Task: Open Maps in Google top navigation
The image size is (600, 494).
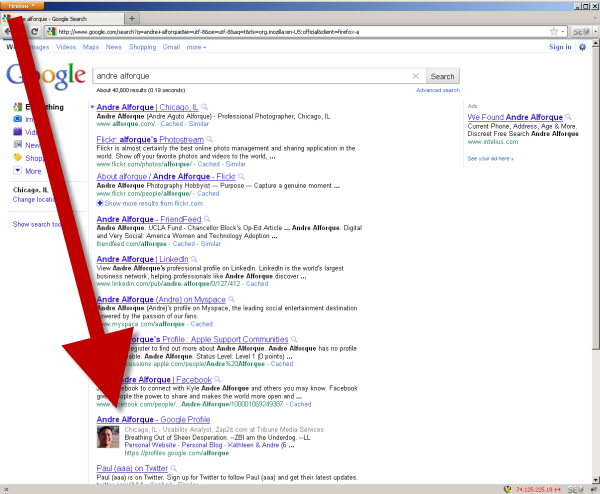Action: 91,47
